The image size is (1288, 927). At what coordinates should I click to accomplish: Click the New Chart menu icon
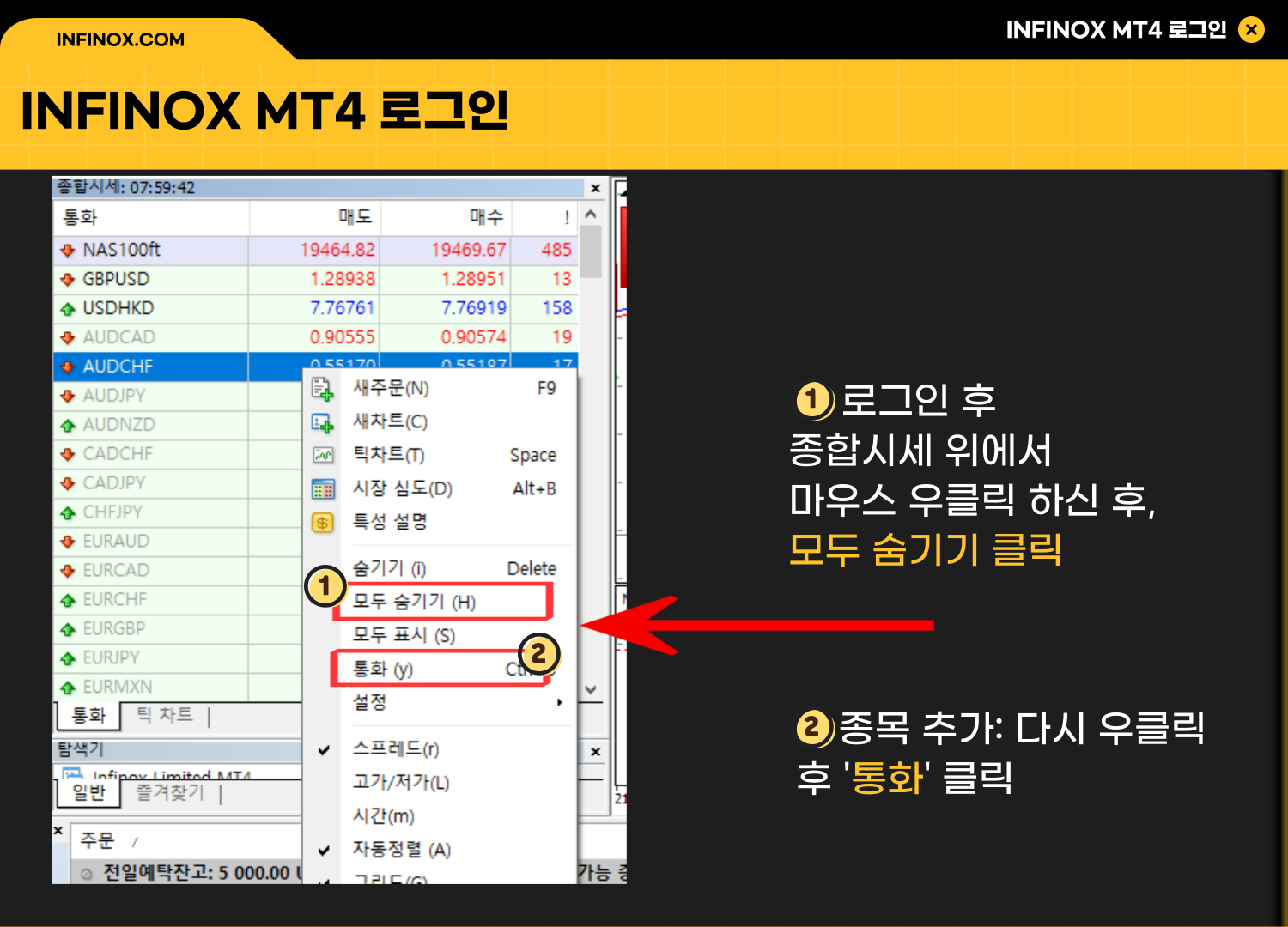(x=322, y=422)
